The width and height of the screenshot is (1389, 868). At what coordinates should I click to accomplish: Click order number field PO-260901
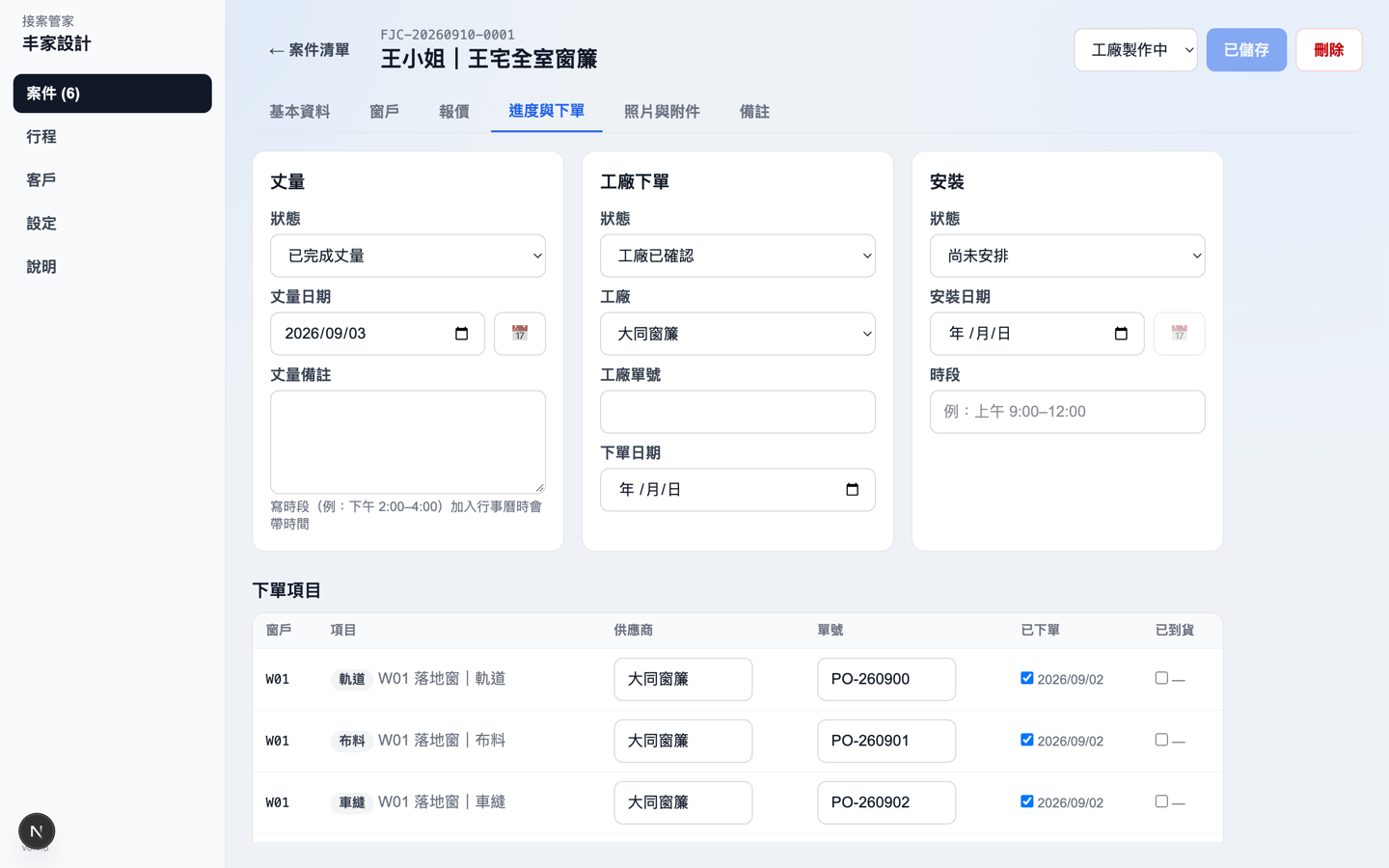pos(886,741)
